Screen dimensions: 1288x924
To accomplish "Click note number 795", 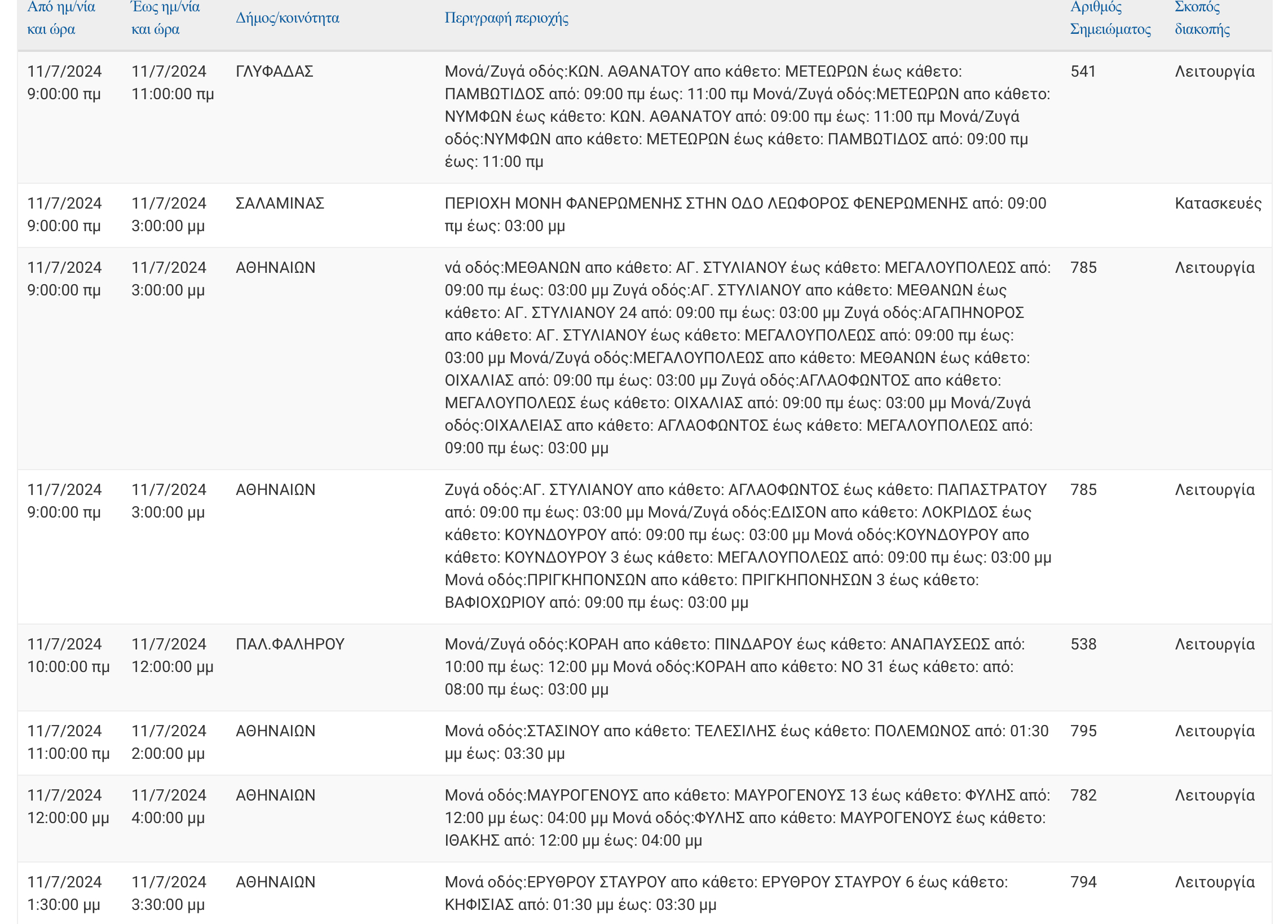I will pos(1083,731).
